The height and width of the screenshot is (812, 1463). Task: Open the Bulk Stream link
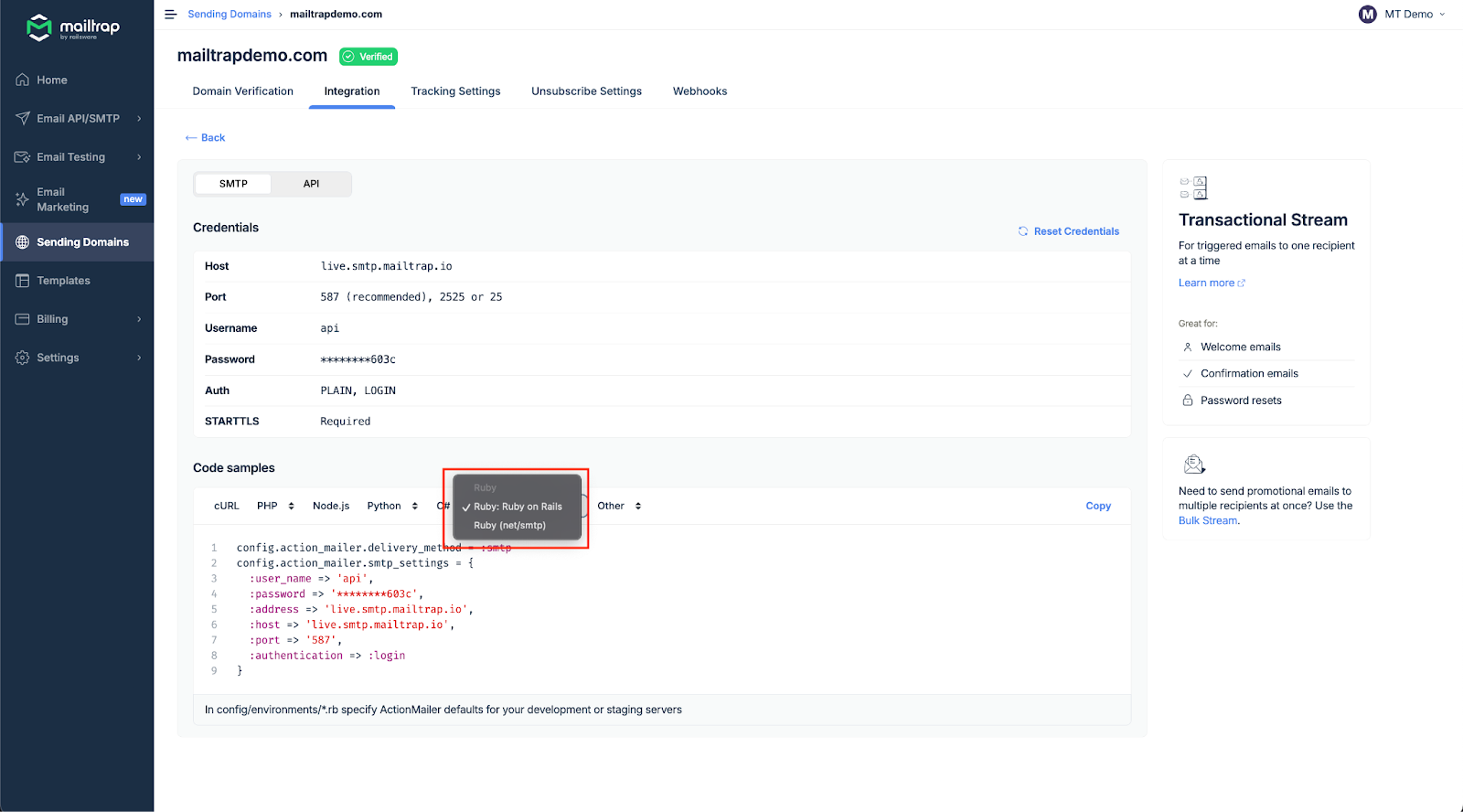[1207, 521]
